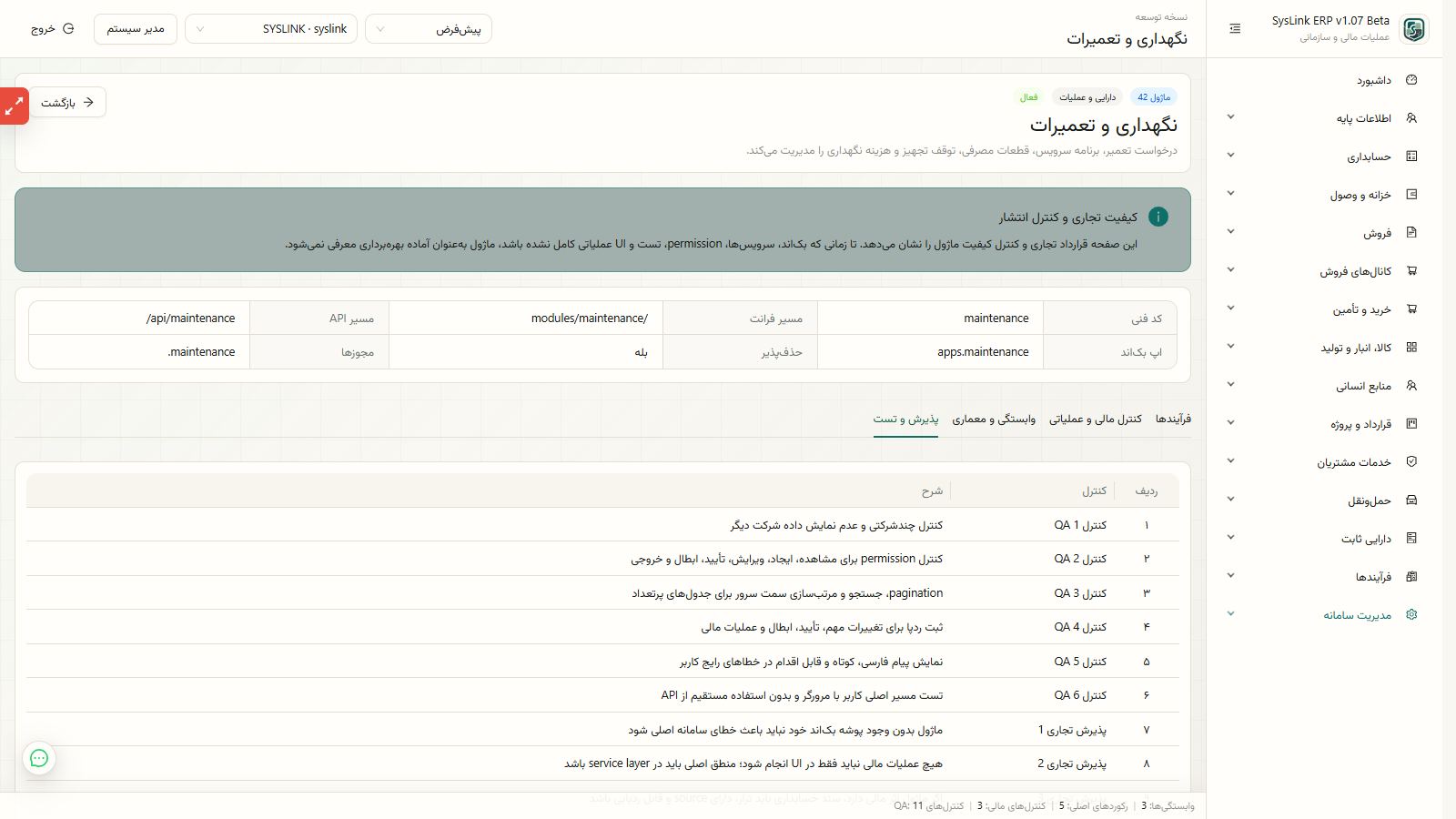Click the خروج logout button

[52, 29]
